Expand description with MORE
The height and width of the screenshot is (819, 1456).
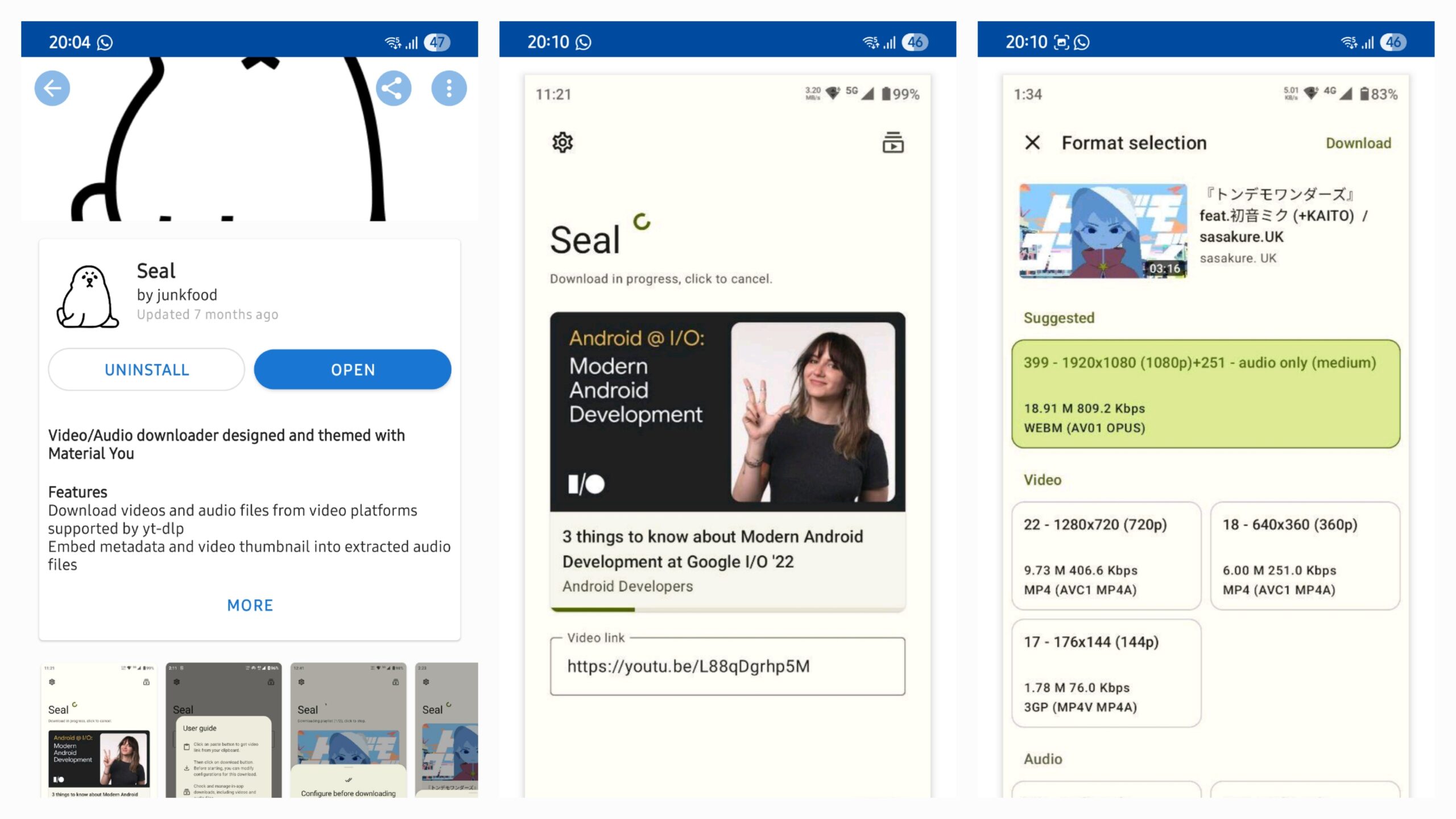tap(250, 605)
